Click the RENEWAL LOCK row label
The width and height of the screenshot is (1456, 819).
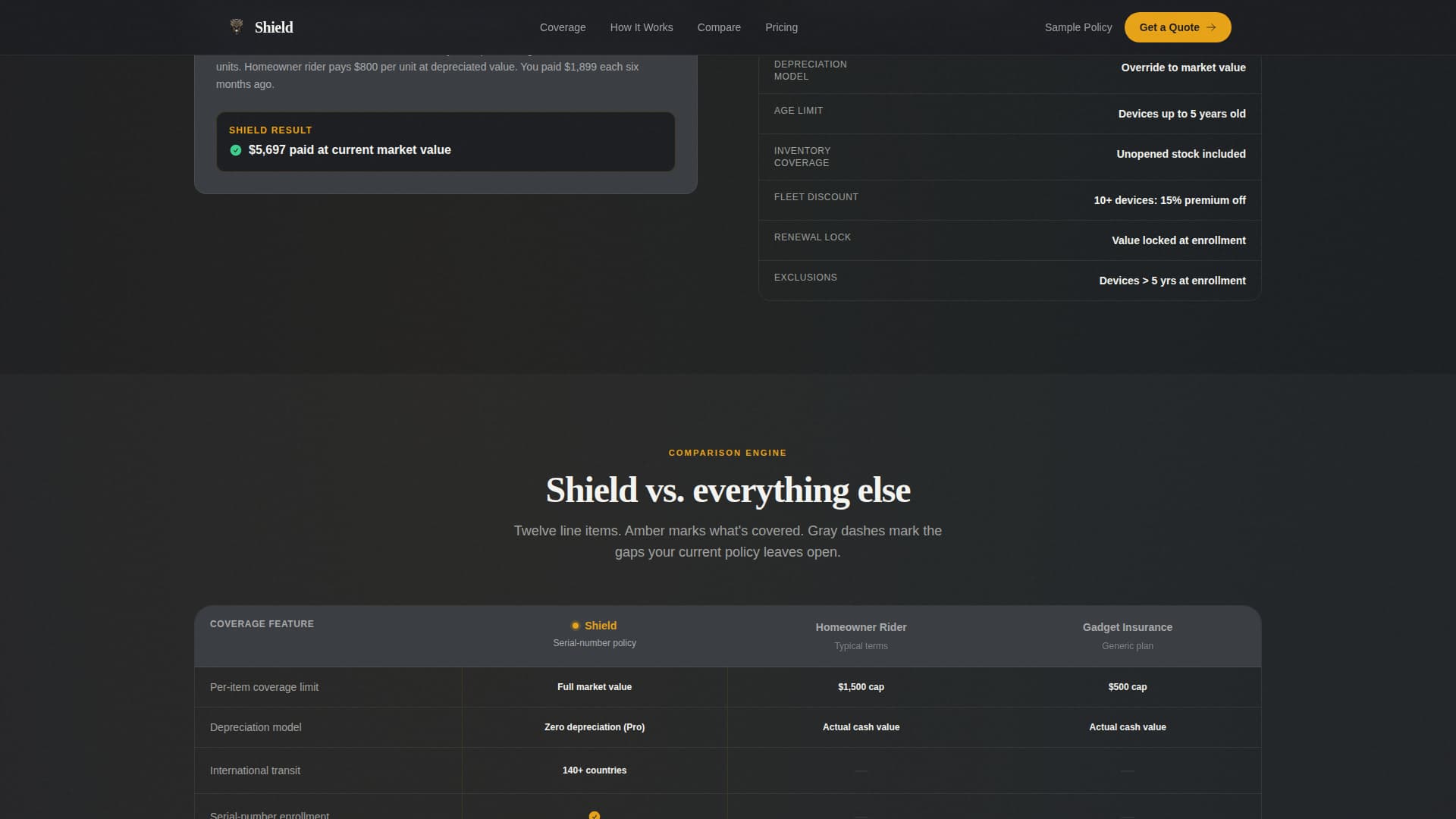pos(812,237)
